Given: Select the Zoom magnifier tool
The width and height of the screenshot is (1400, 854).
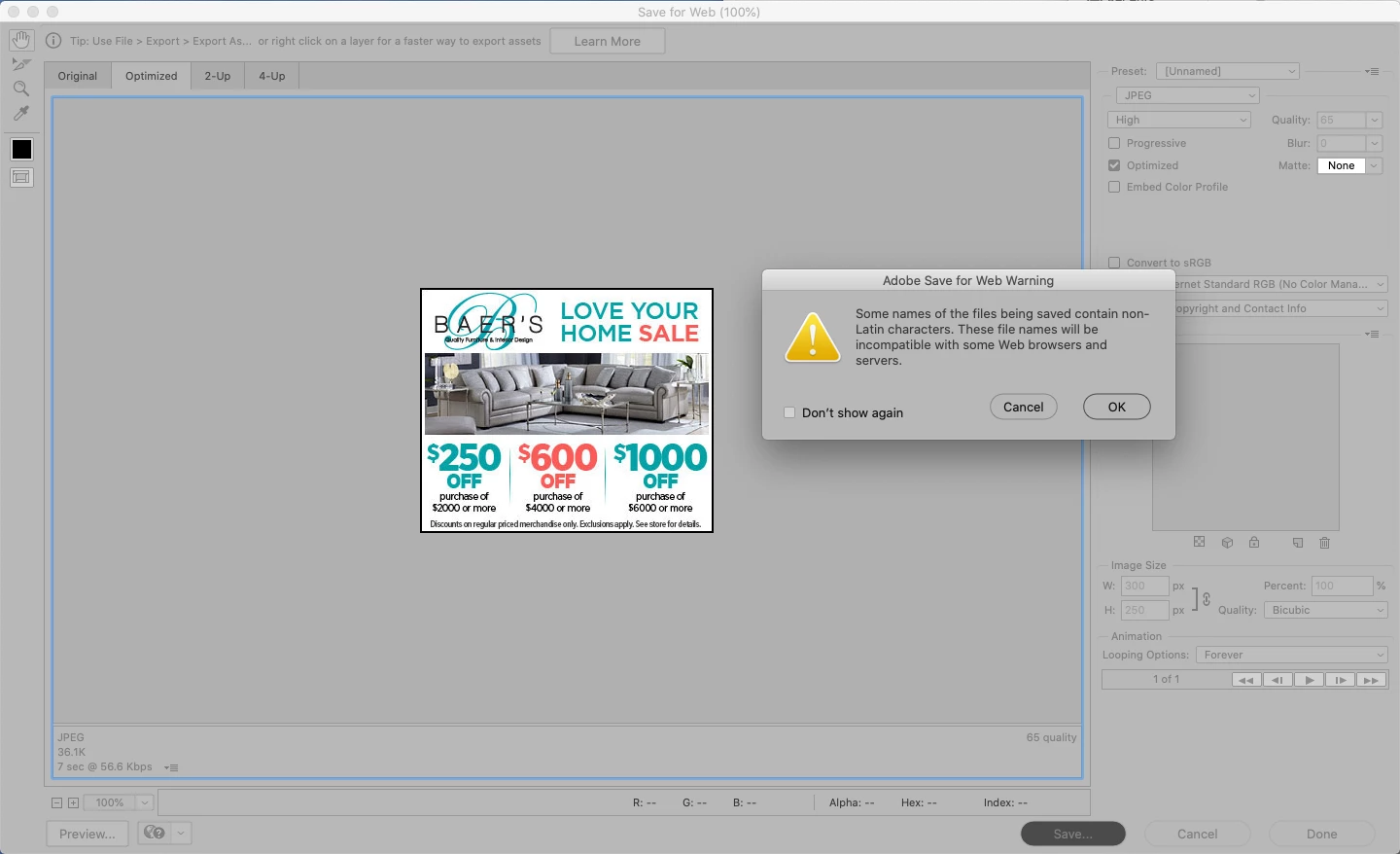Looking at the screenshot, I should tap(21, 89).
